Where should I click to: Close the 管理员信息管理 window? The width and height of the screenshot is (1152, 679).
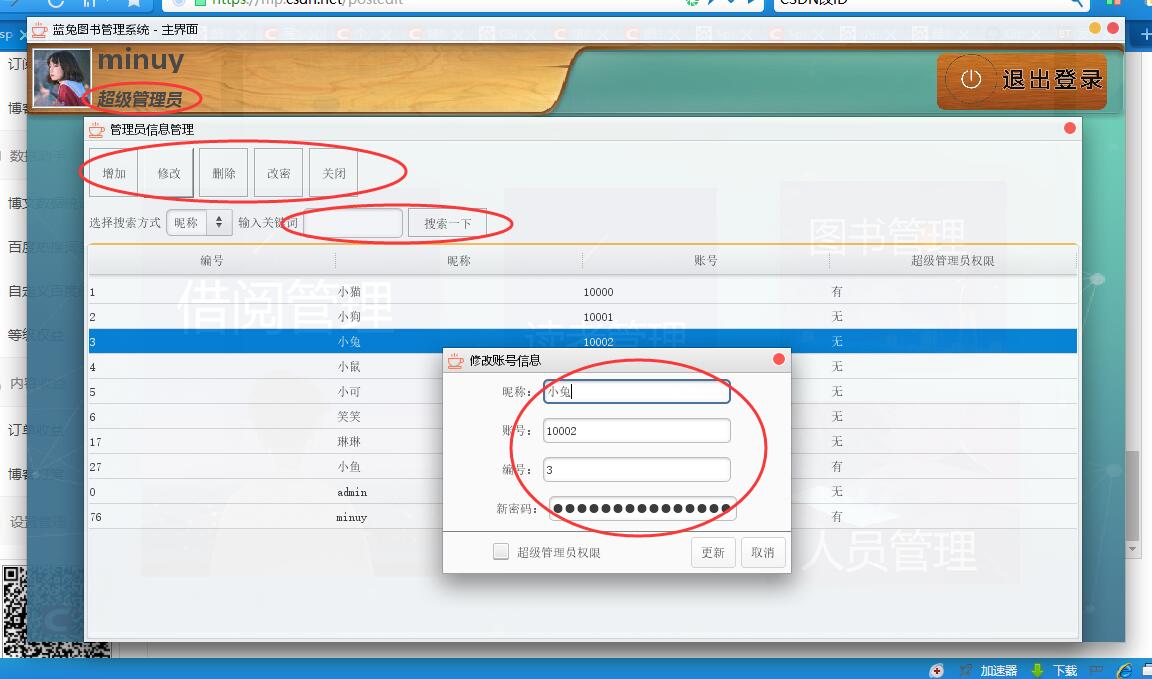(1070, 129)
